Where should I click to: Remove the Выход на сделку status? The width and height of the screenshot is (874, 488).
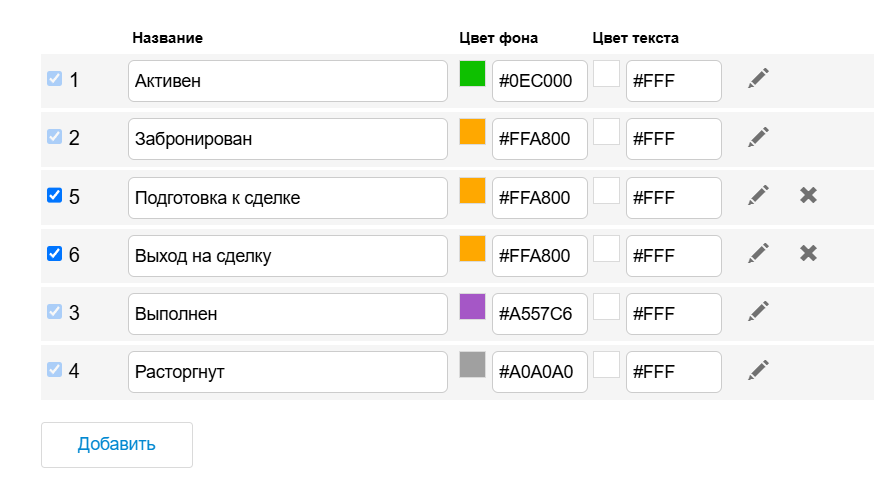point(809,253)
